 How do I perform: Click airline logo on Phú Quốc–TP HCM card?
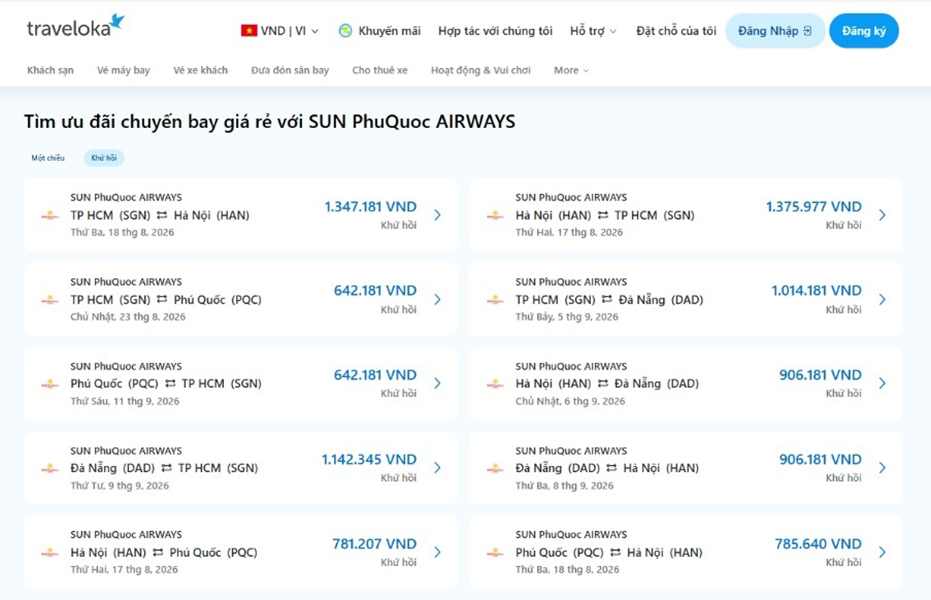click(50, 384)
